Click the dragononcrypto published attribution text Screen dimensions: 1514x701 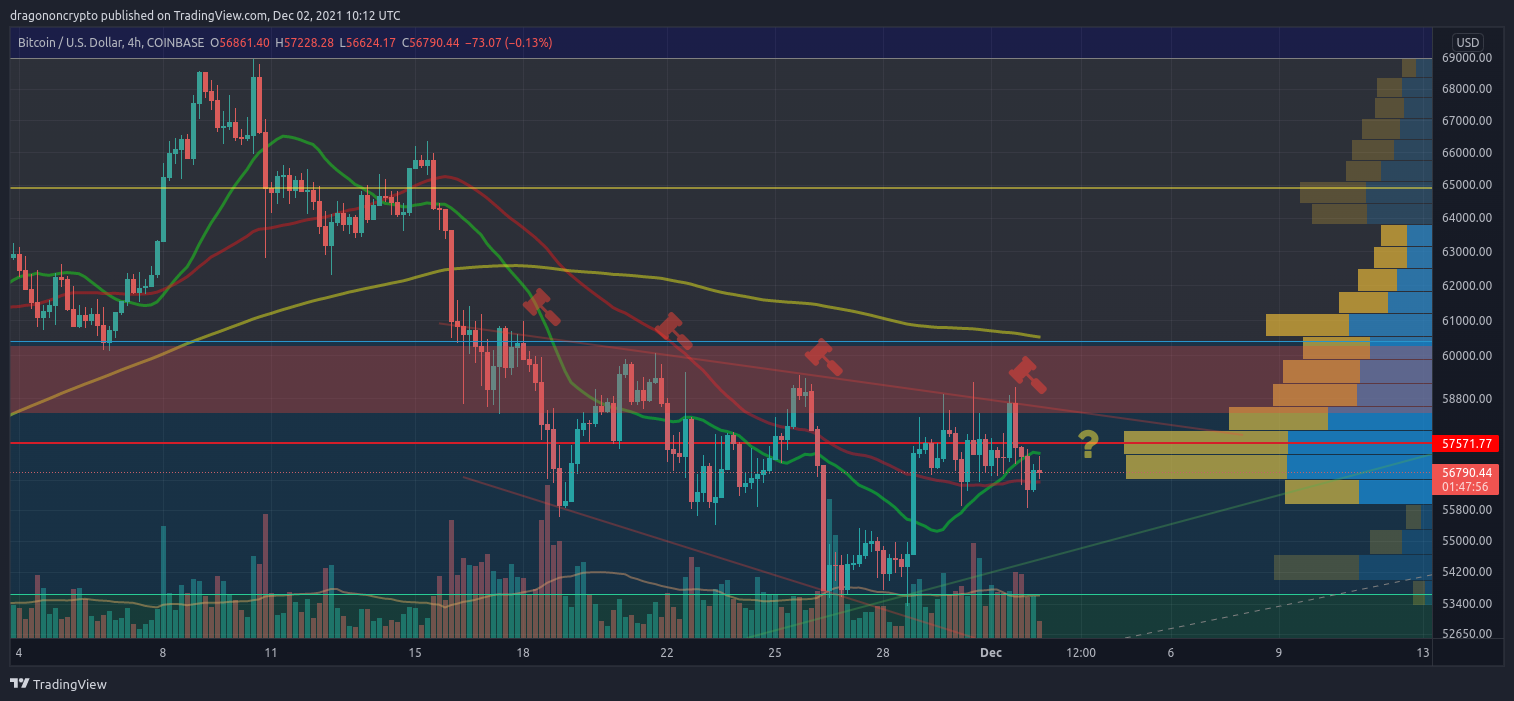205,15
